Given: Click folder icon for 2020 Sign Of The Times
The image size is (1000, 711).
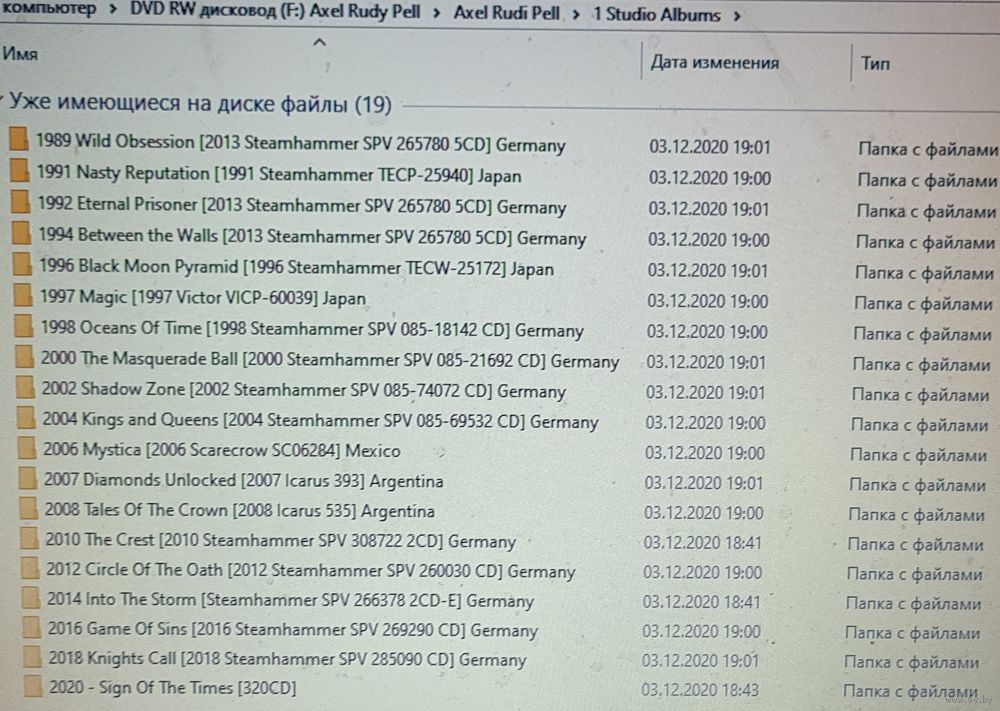Looking at the screenshot, I should click(x=33, y=686).
